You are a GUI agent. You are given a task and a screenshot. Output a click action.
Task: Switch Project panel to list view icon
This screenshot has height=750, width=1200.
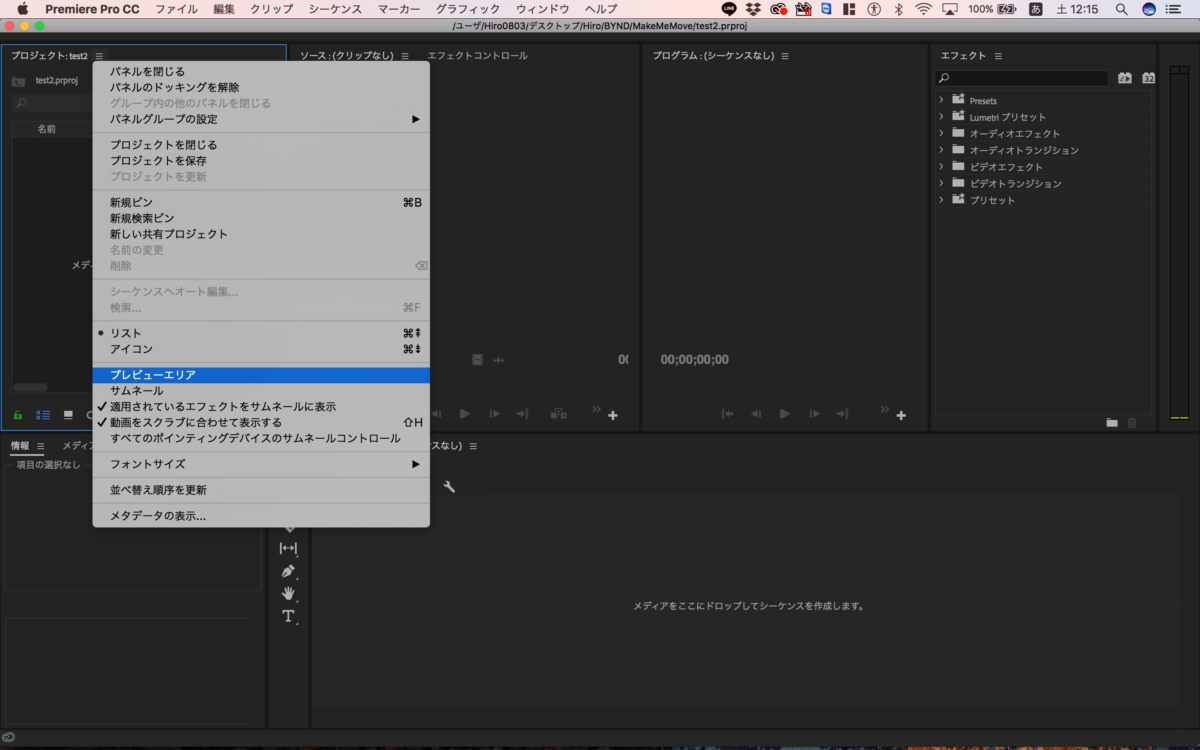(43, 414)
